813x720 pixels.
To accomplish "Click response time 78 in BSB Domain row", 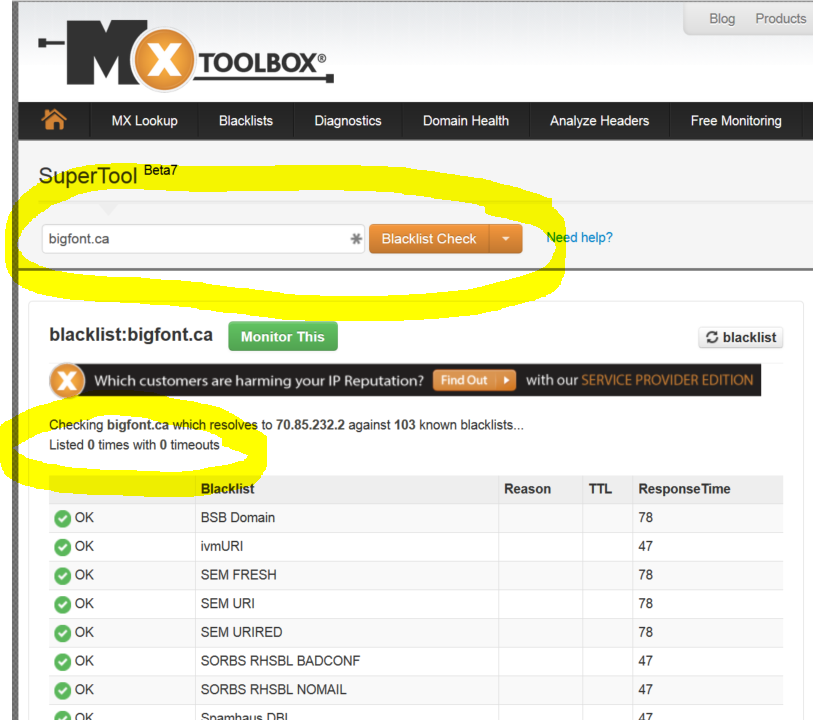I will coord(645,517).
